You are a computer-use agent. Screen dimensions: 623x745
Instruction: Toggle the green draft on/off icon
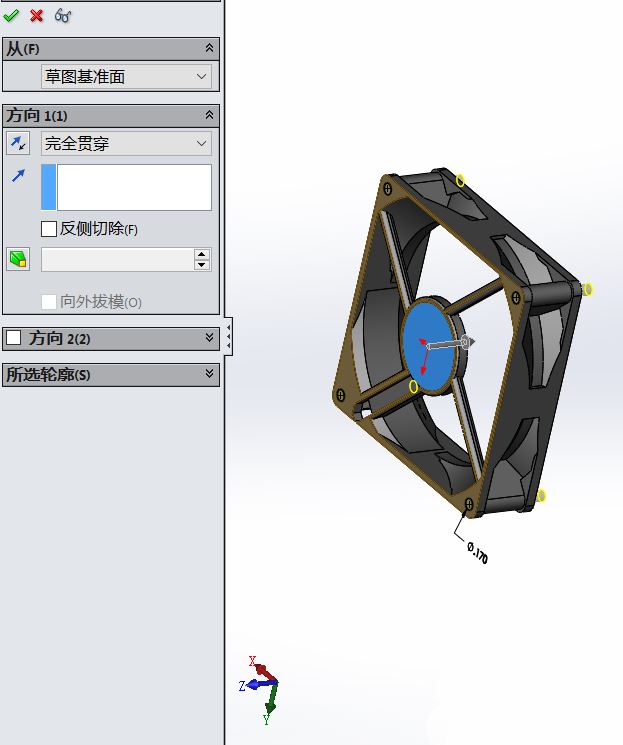click(18, 259)
